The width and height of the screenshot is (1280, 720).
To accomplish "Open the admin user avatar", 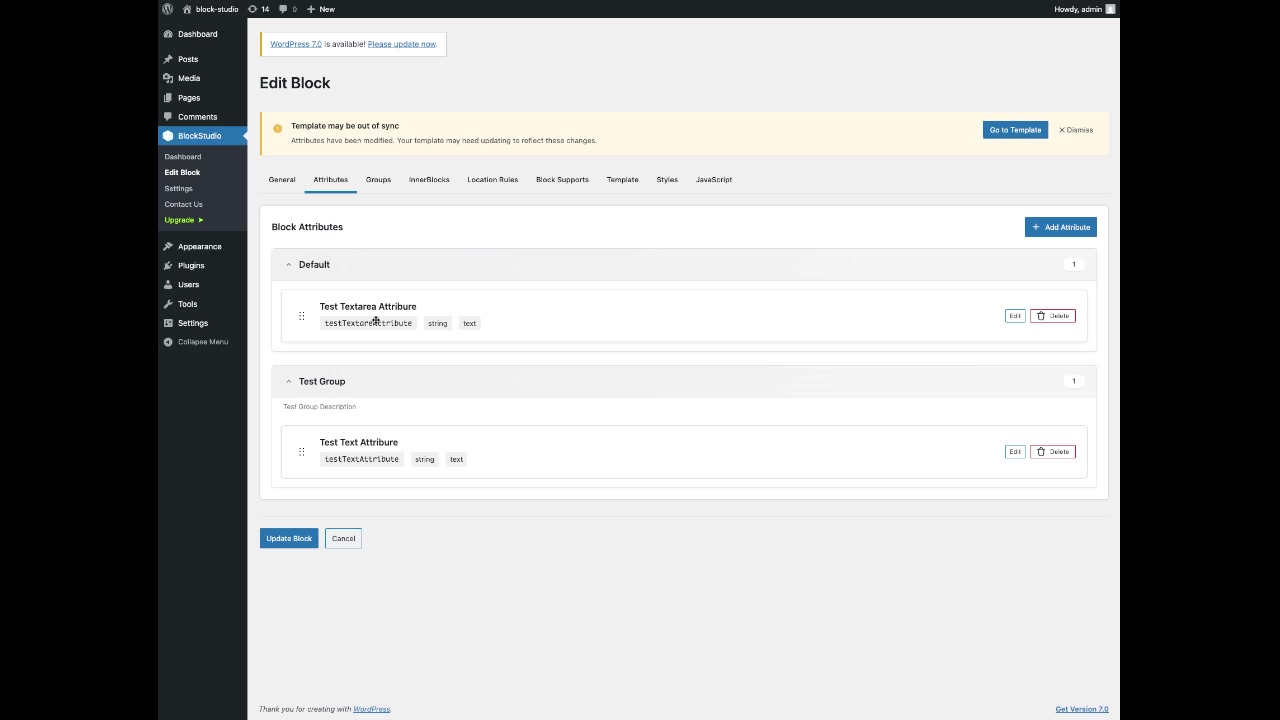I will tap(1110, 9).
